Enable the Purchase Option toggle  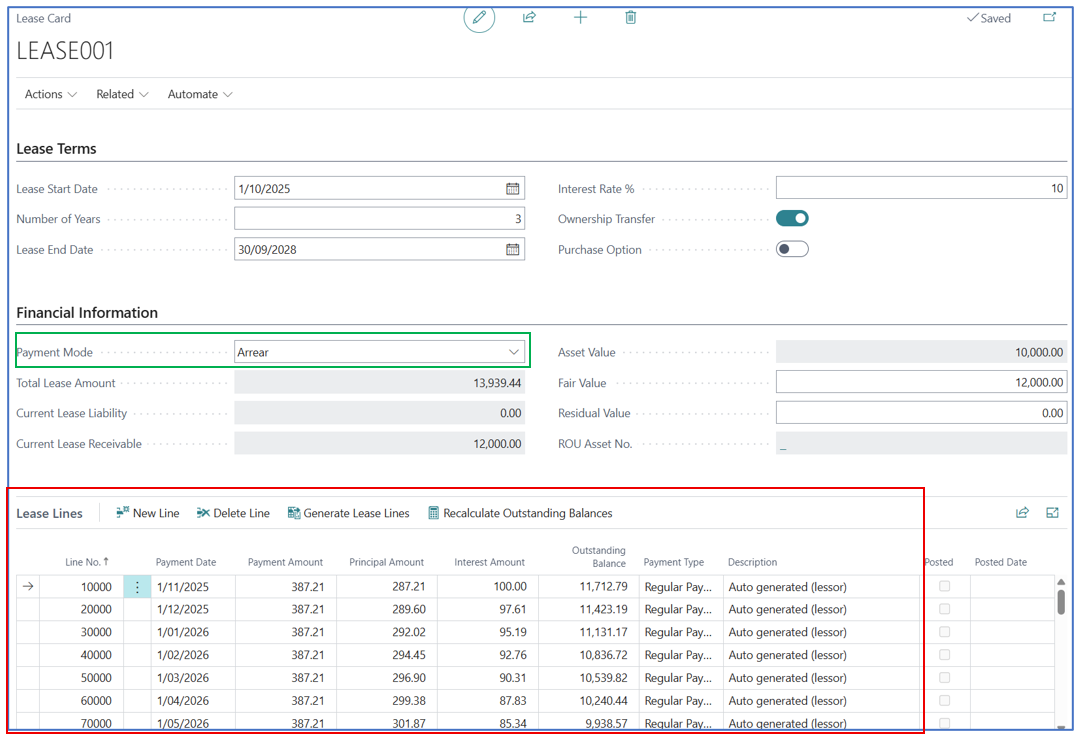point(792,250)
